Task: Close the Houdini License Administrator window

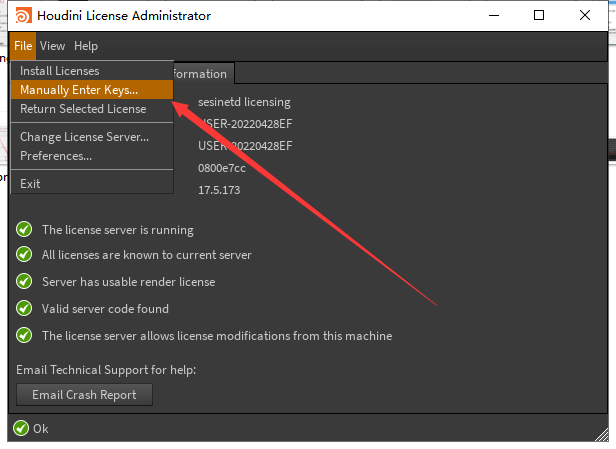Action: pos(585,16)
